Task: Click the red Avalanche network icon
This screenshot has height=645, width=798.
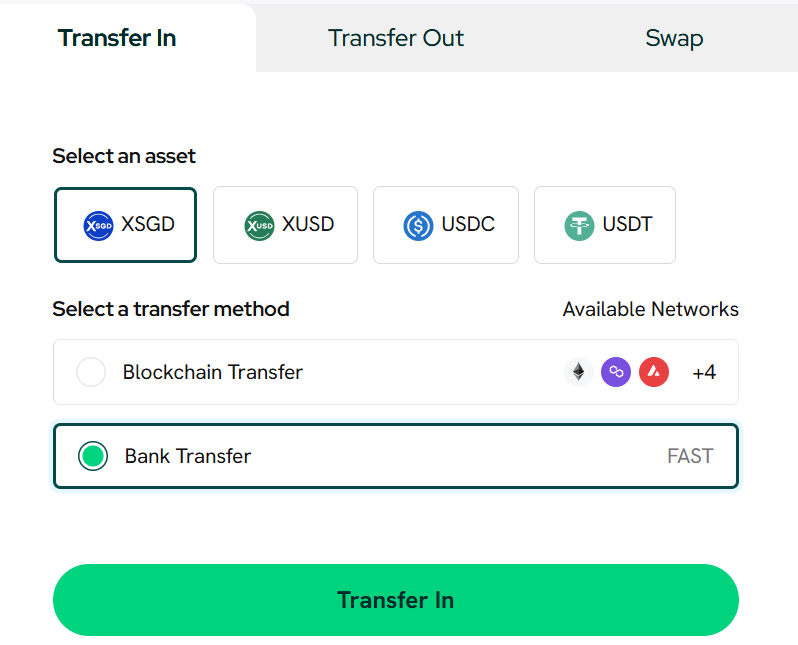Action: [x=654, y=373]
